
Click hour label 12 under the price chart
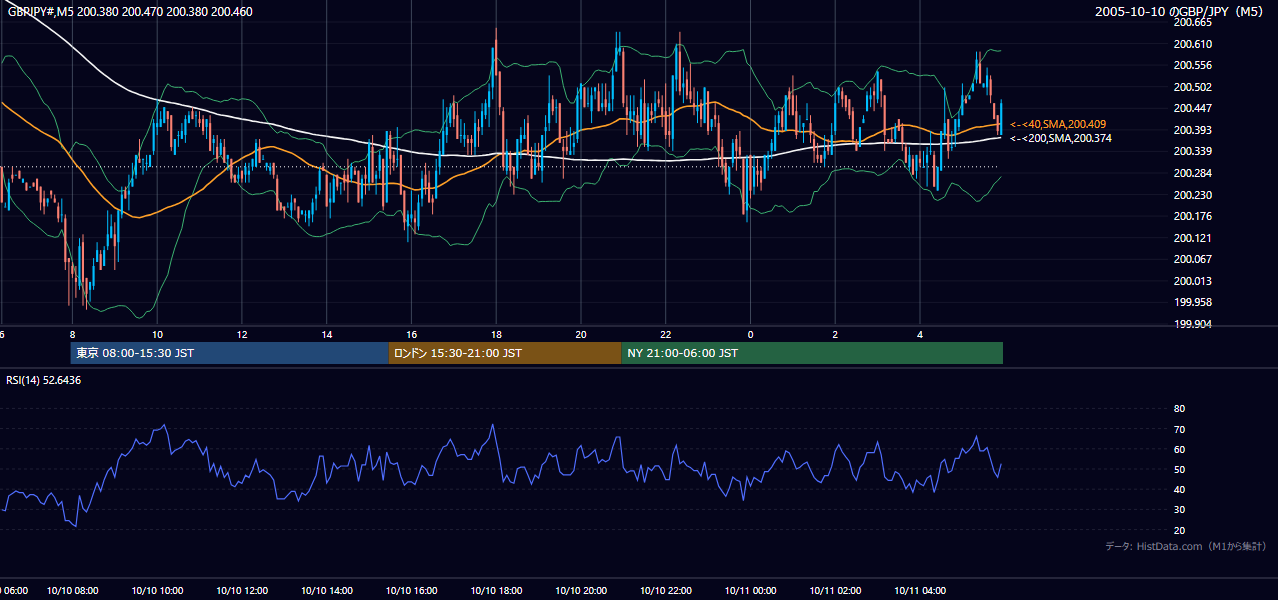tap(242, 334)
